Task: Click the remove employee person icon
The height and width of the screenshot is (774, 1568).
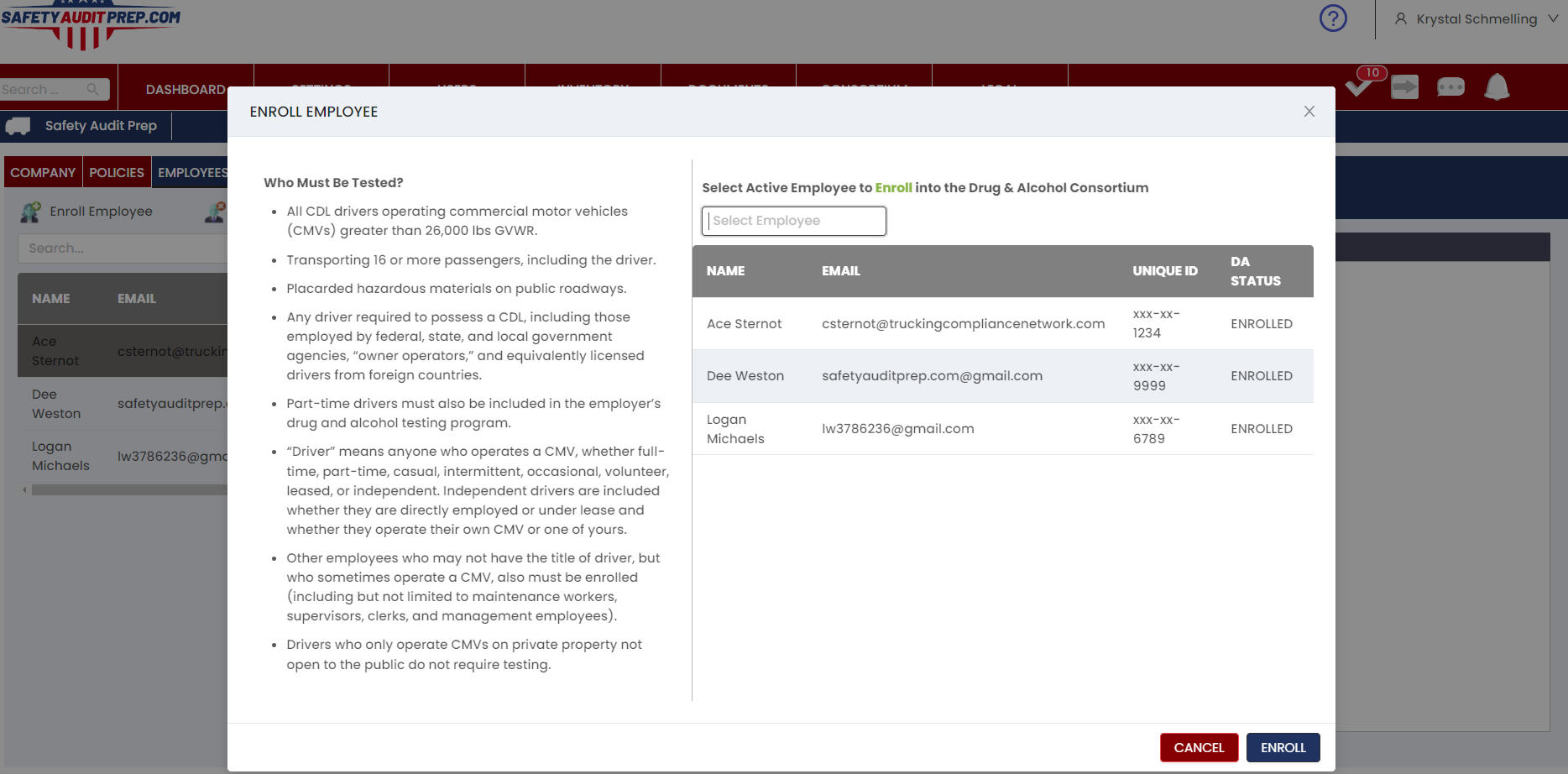Action: coord(216,212)
